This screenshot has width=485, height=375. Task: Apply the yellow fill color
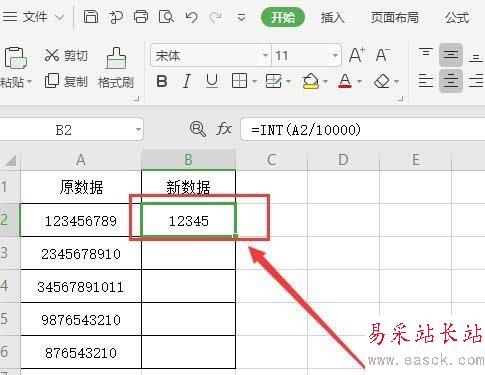tap(311, 81)
